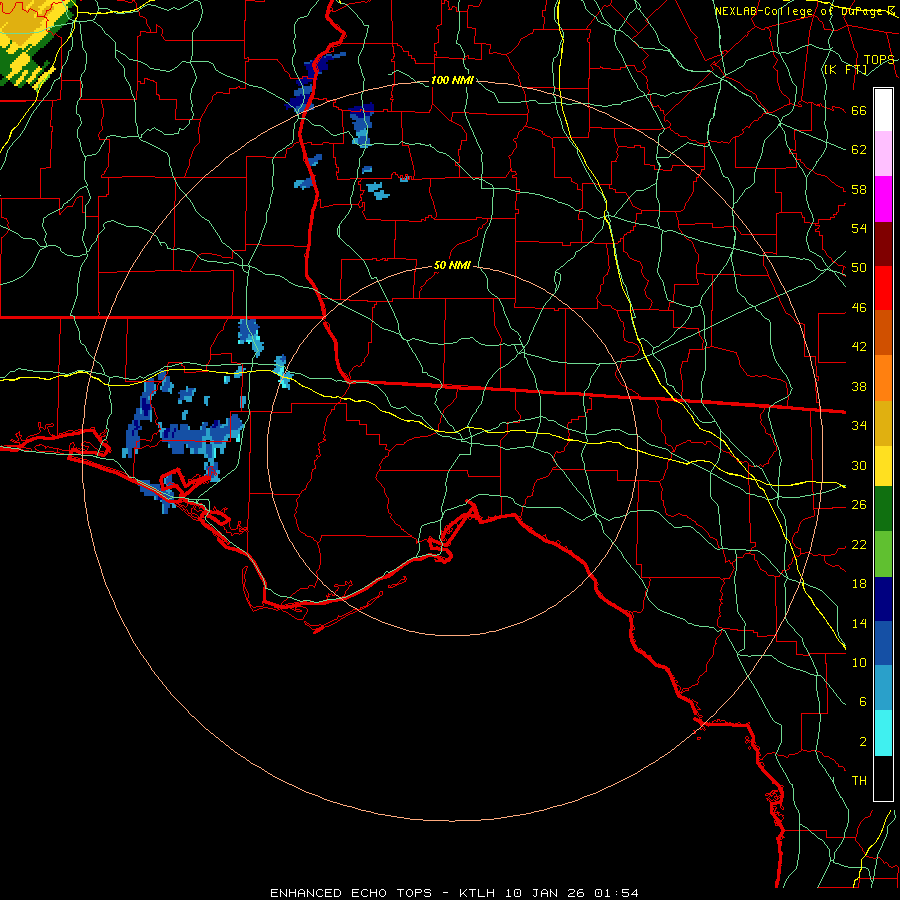Select the 6 scale label
Image resolution: width=900 pixels, height=900 pixels.
click(863, 701)
